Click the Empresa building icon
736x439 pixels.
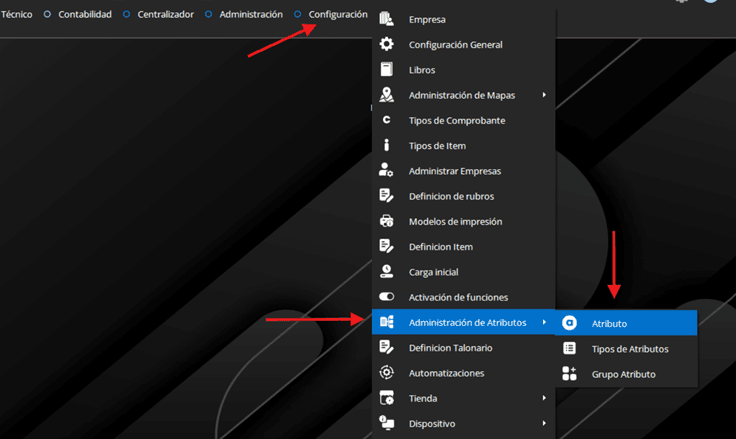(x=387, y=20)
